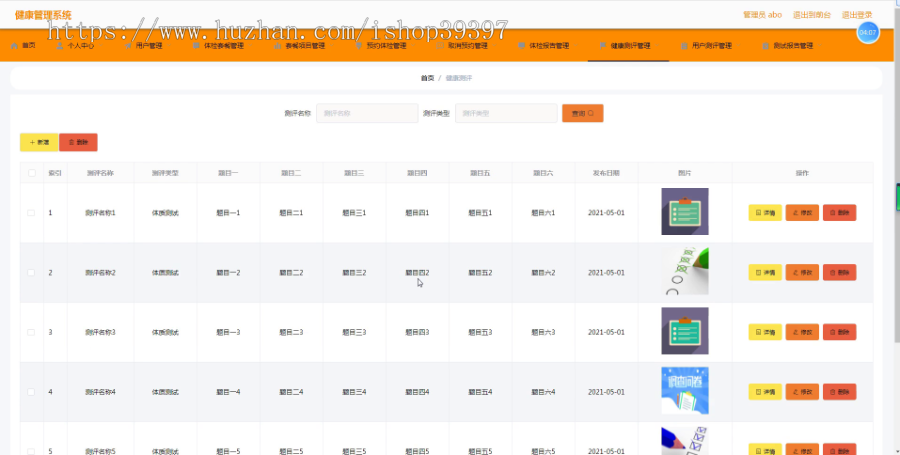Screen dimensions: 900x455
Task: Click the cell 题目四2
Action: [x=417, y=273]
